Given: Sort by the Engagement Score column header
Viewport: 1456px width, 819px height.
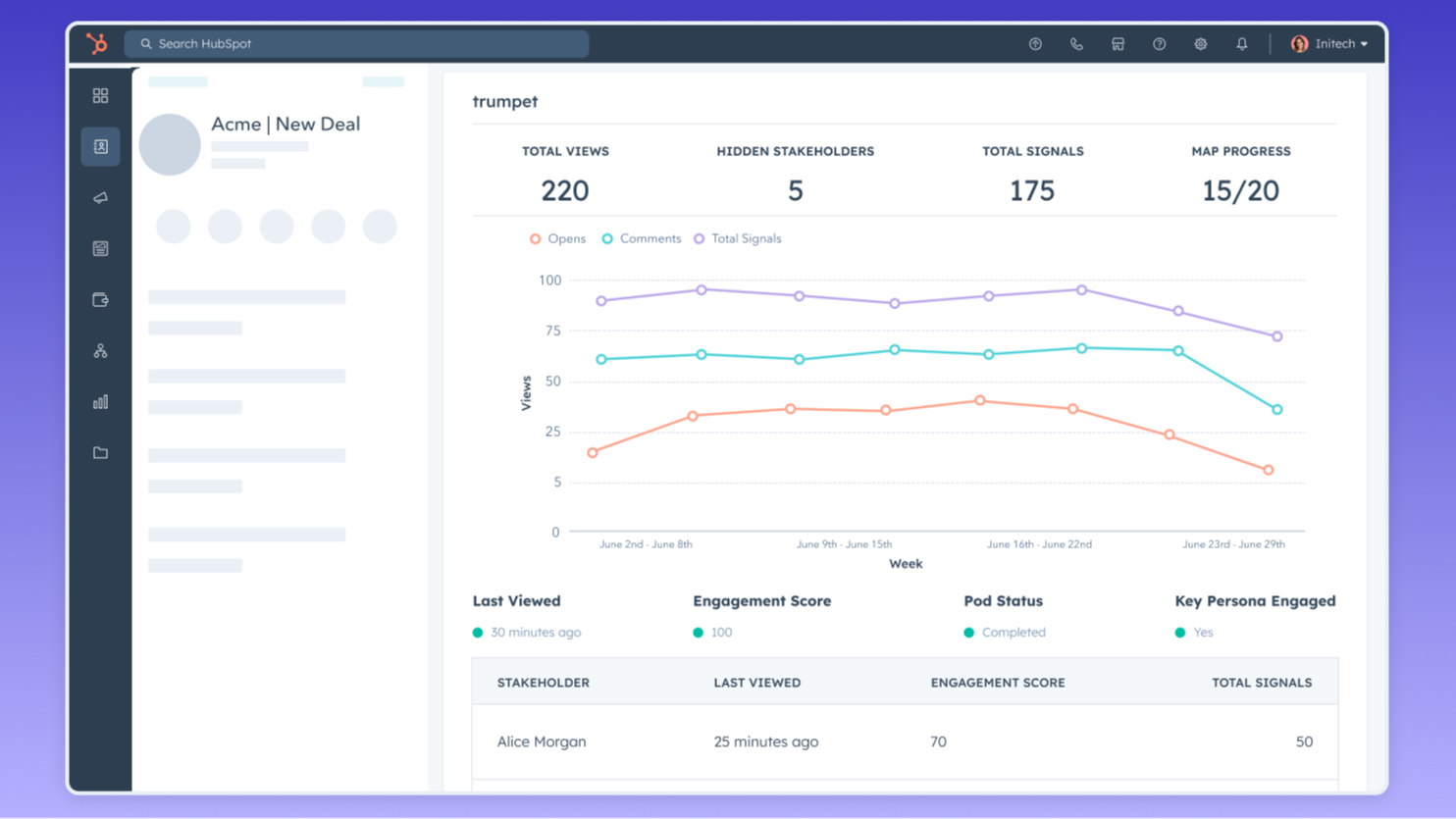Looking at the screenshot, I should click(997, 683).
